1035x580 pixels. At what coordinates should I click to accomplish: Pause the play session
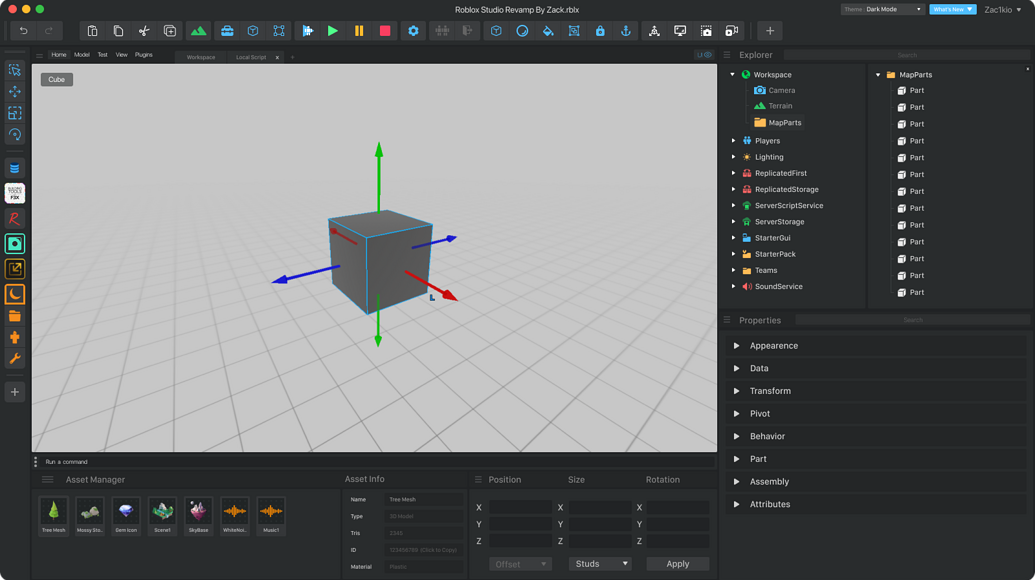click(x=358, y=31)
